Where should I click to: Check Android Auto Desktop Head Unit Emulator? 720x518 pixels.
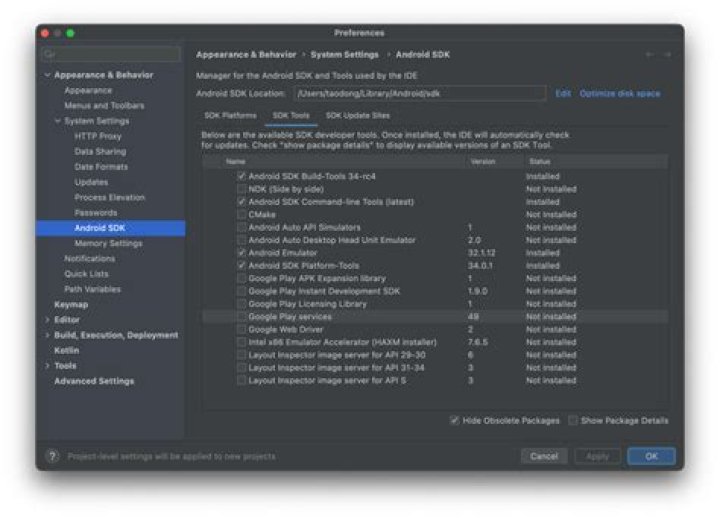pos(242,240)
